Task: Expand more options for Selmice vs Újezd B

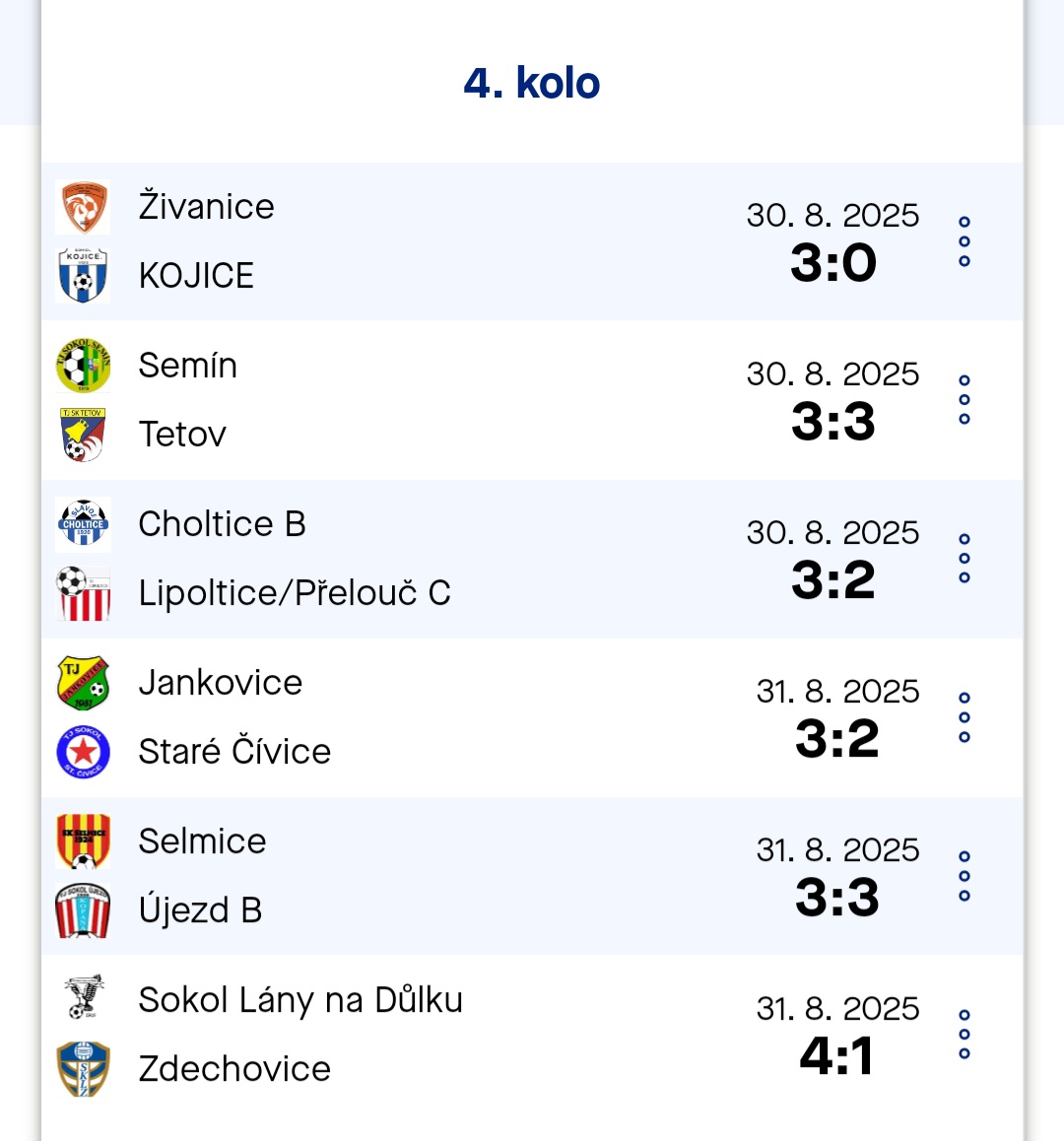Action: click(x=964, y=876)
